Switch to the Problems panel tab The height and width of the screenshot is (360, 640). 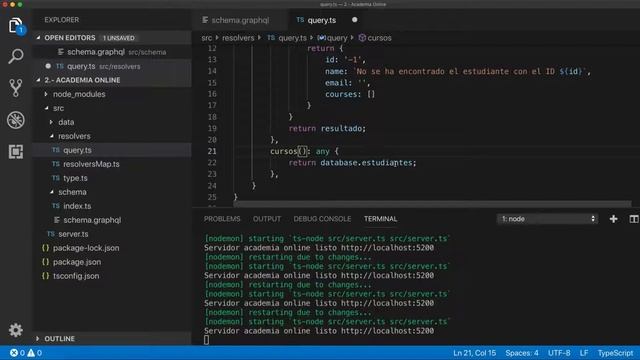(222, 219)
